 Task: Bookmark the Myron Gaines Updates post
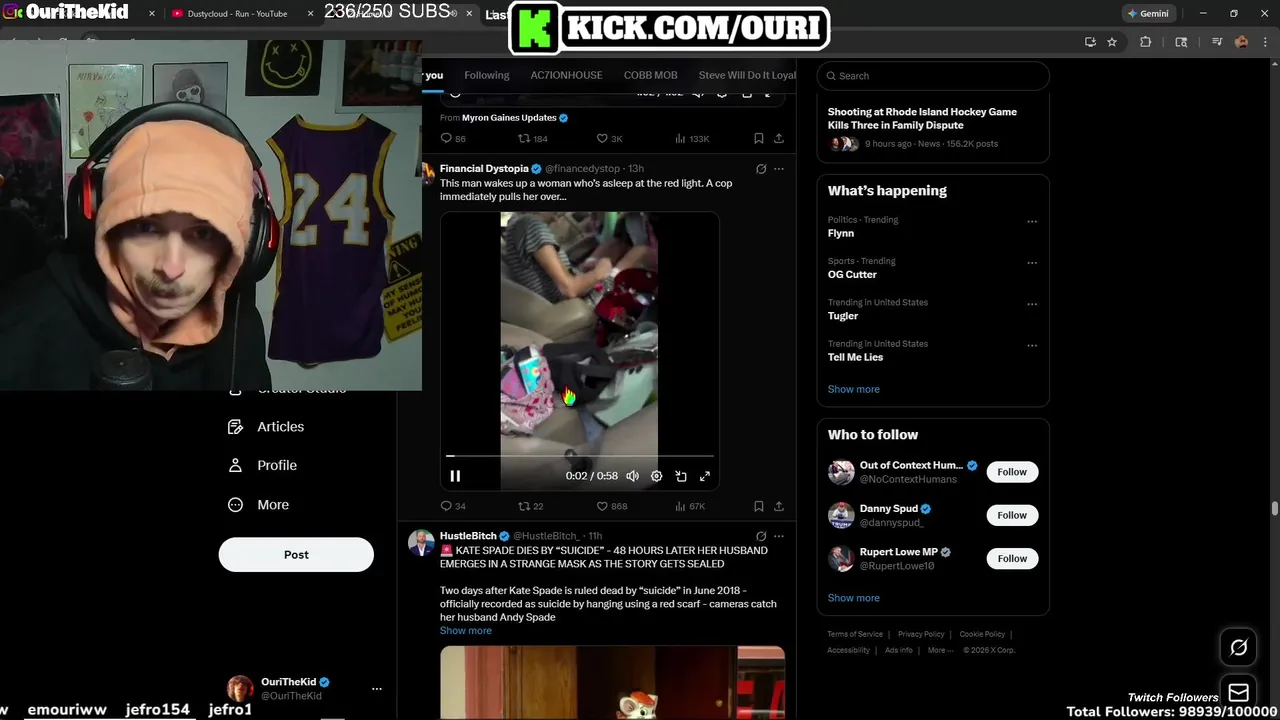[x=759, y=139]
